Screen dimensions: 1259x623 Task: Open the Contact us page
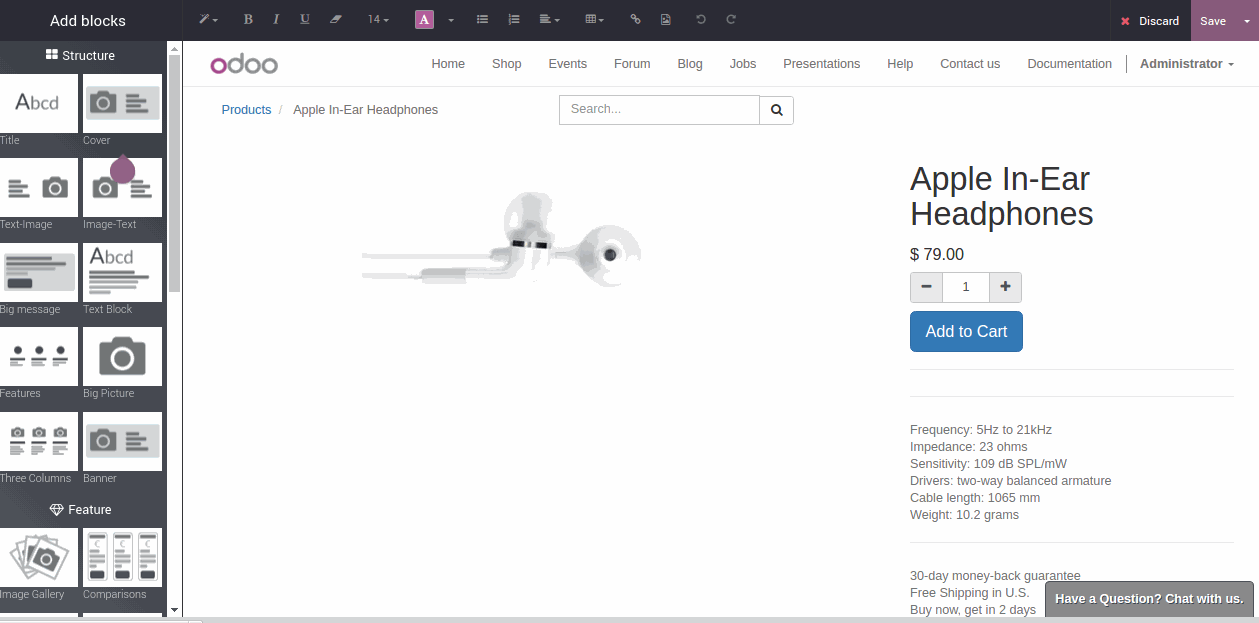tap(970, 64)
